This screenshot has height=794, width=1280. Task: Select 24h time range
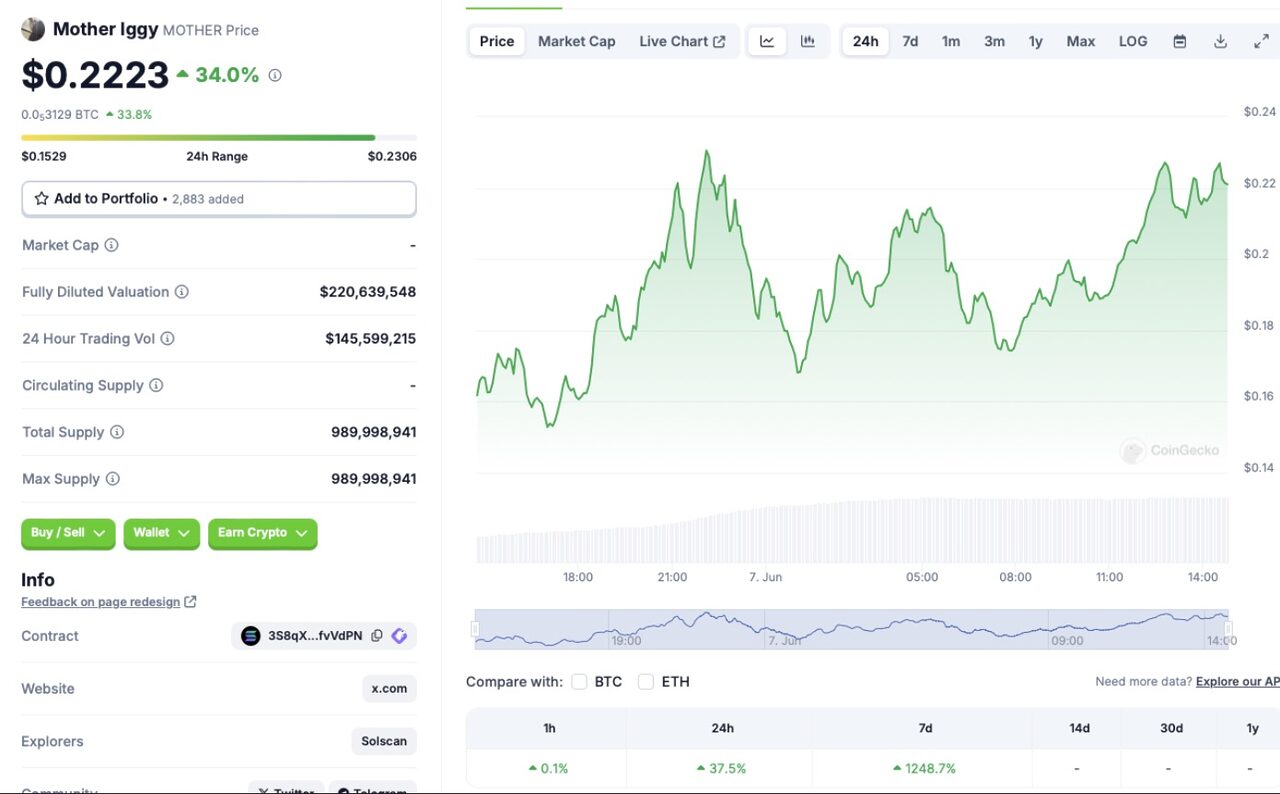click(866, 41)
